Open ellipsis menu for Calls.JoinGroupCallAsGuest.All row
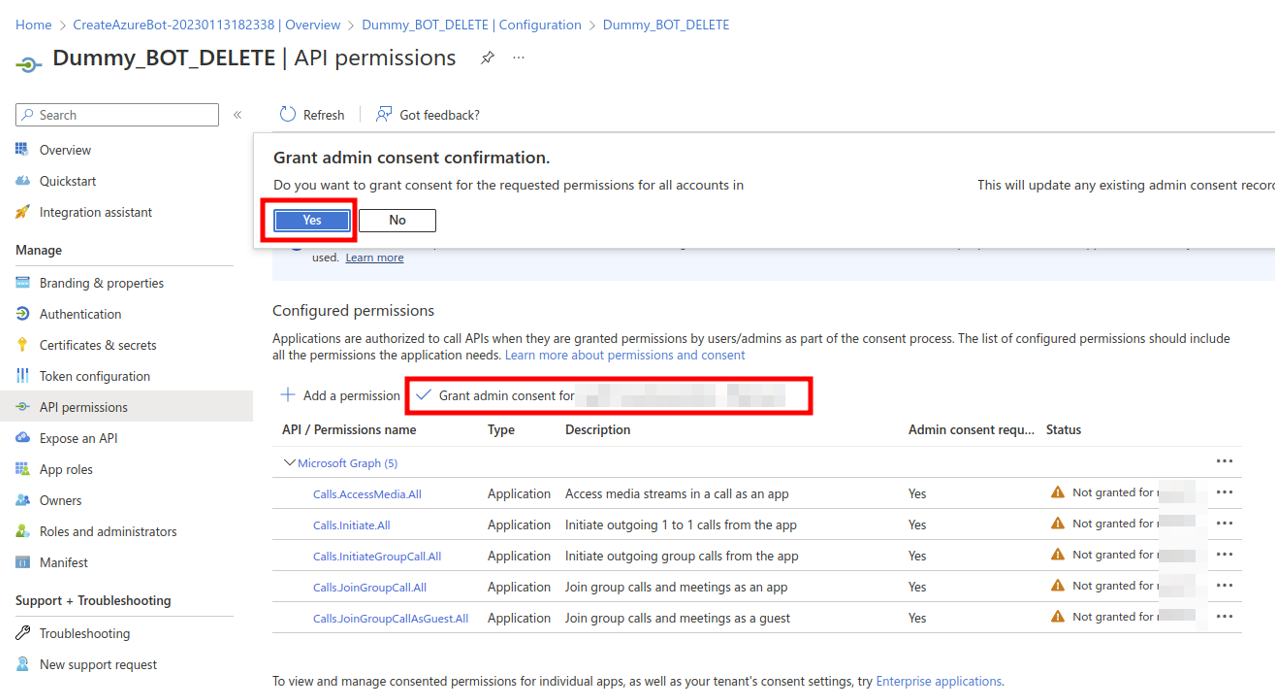This screenshot has height=700, width=1275. 1224,617
